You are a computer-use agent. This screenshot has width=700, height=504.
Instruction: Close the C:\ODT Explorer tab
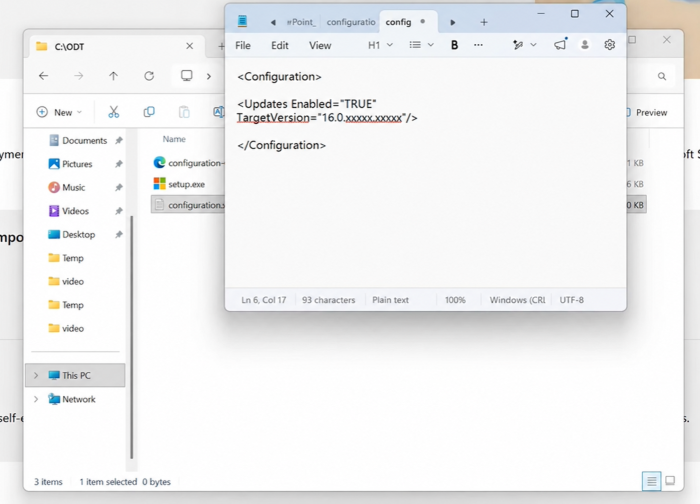(x=189, y=46)
